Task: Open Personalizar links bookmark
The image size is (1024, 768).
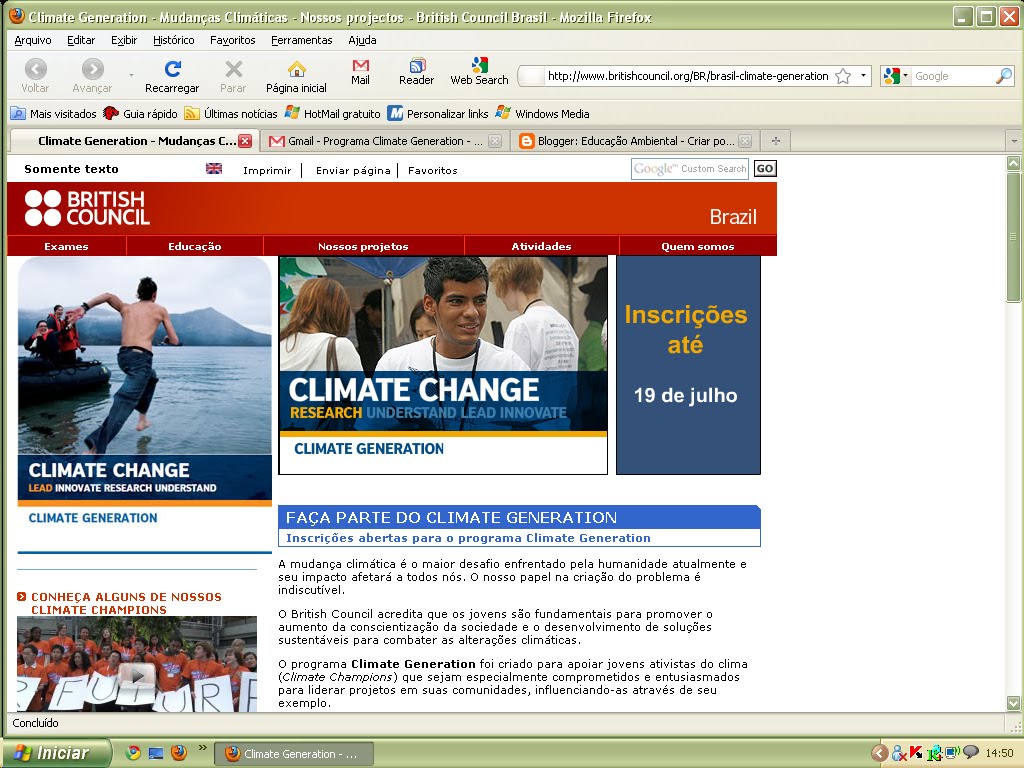Action: coord(438,114)
